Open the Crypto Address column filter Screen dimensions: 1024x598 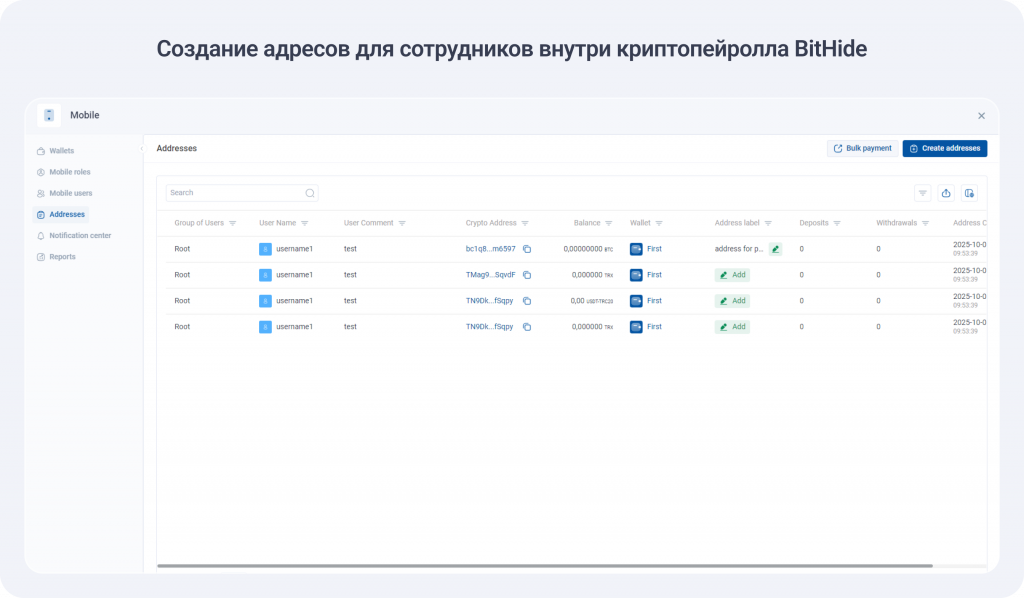click(525, 223)
